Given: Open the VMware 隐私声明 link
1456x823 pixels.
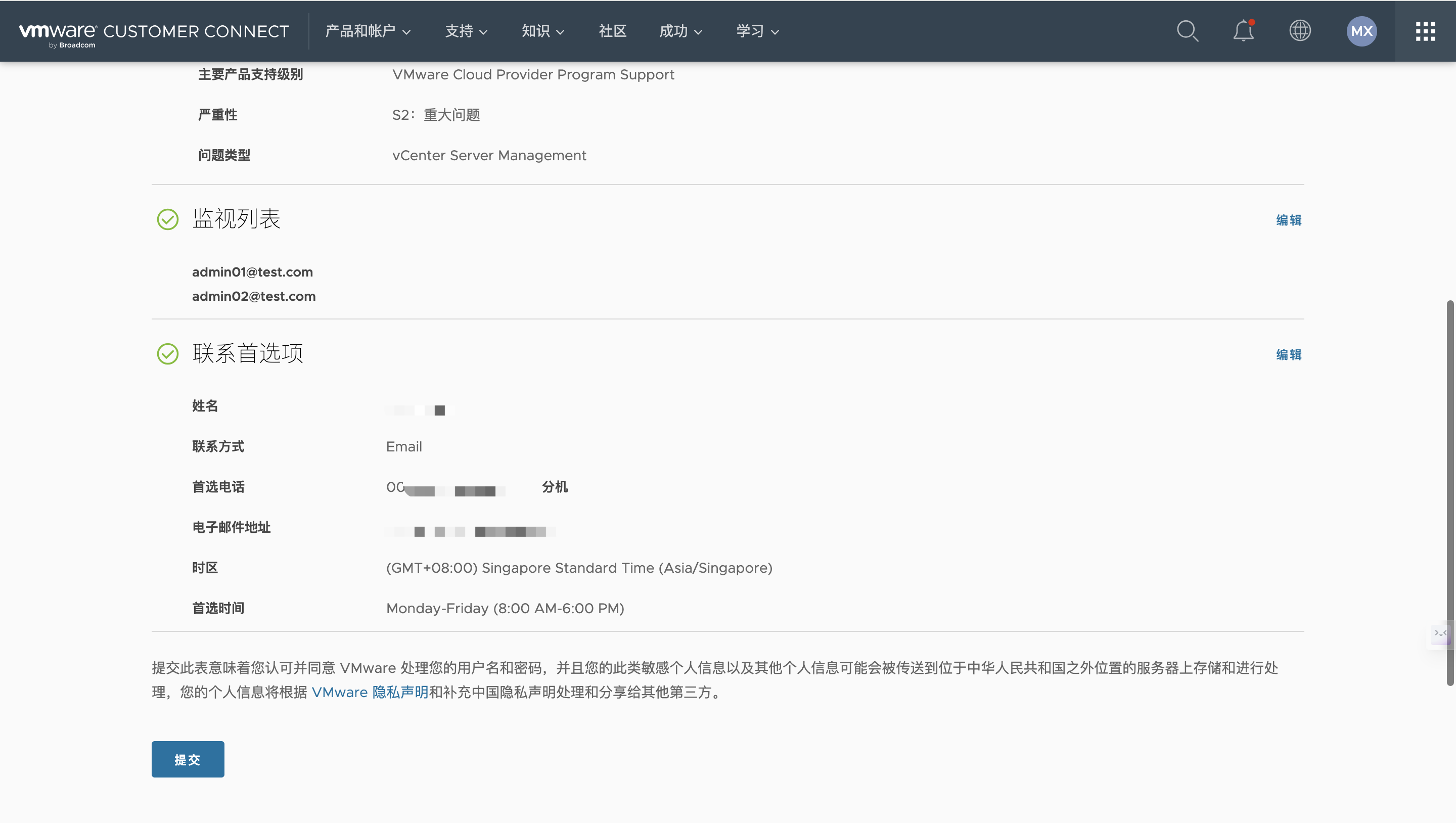Looking at the screenshot, I should (x=370, y=692).
